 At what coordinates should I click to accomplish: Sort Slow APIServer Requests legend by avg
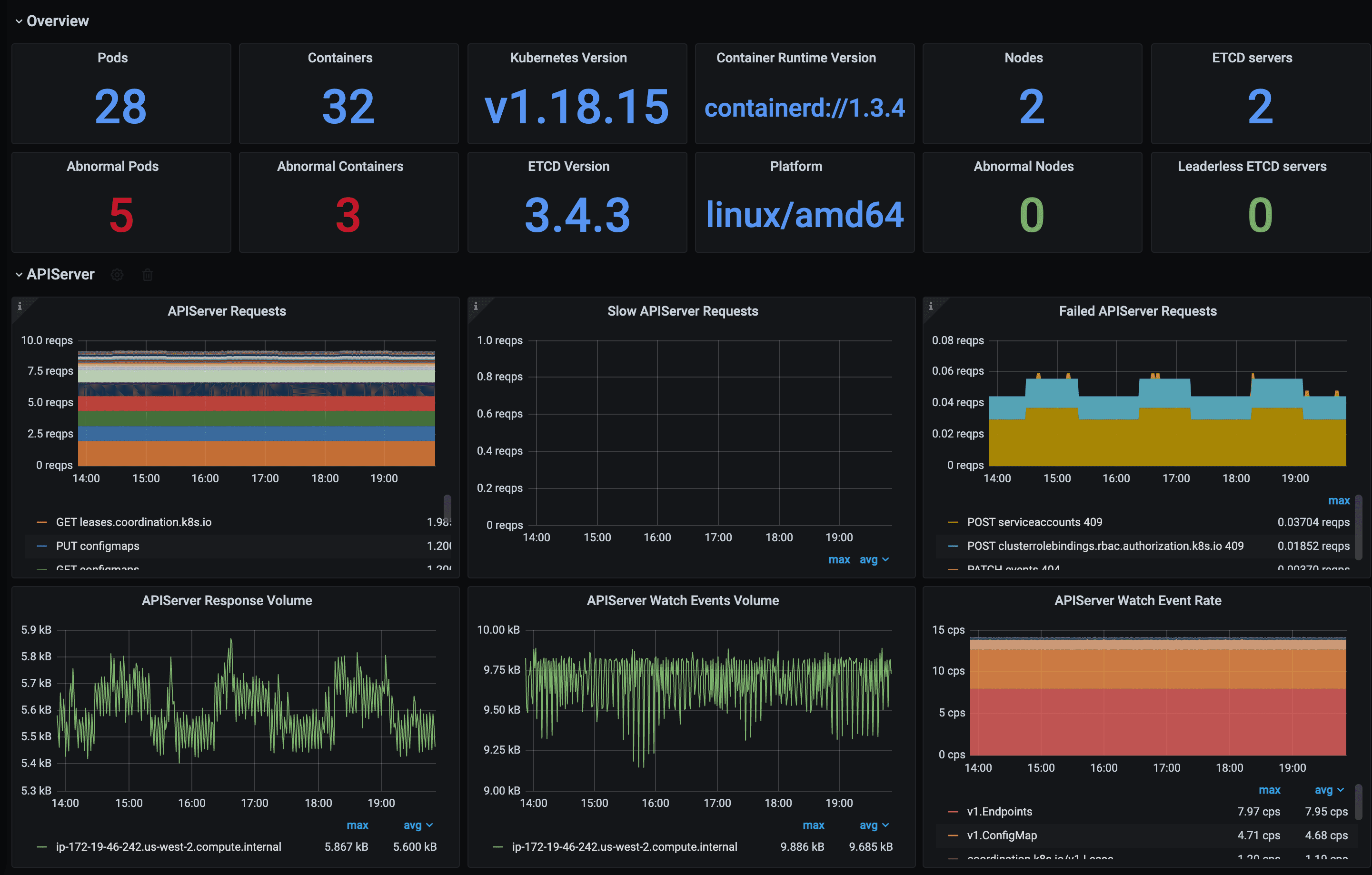pyautogui.click(x=868, y=559)
